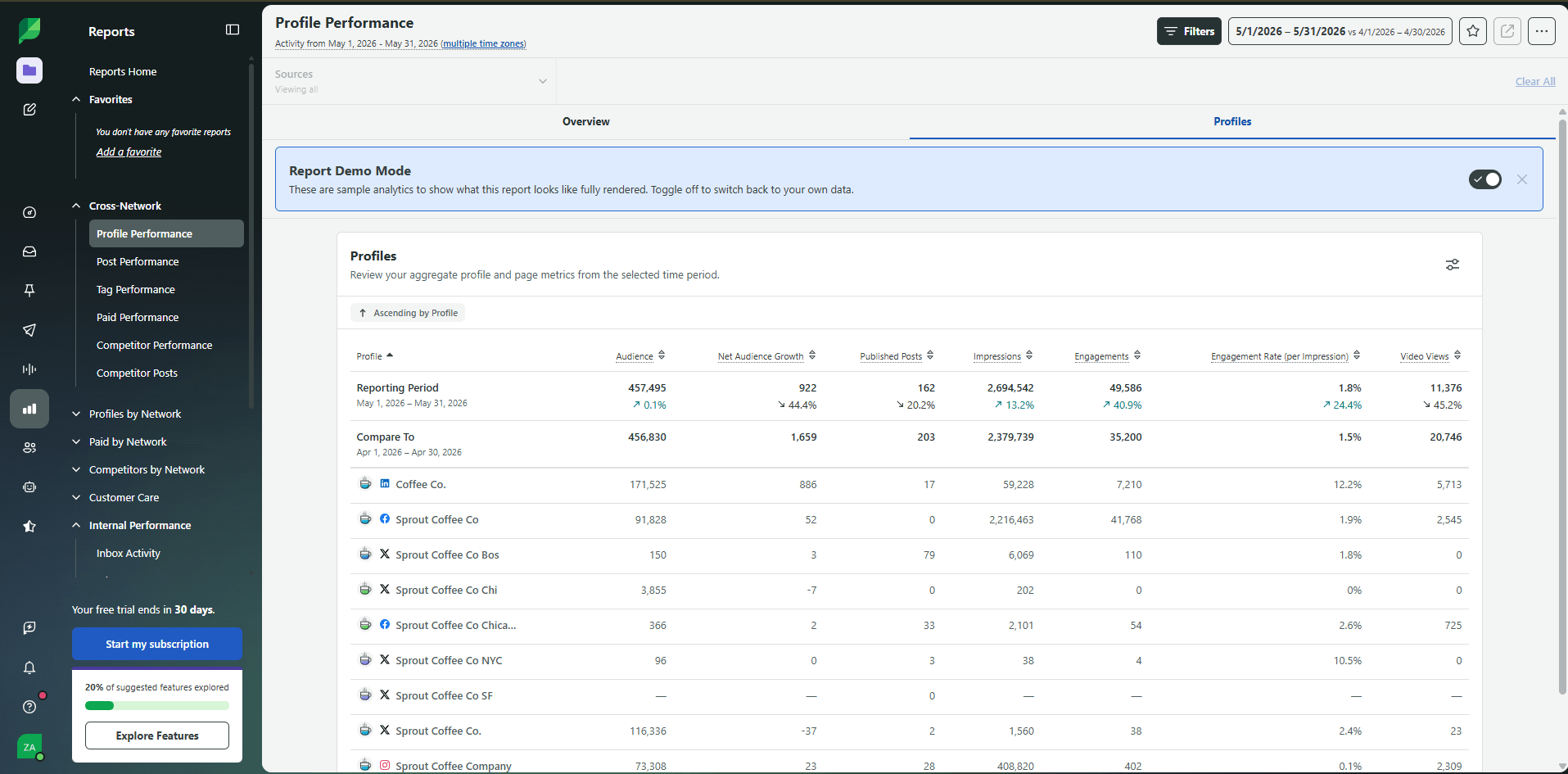Viewport: 1568px width, 774px height.
Task: Toggle off Report Demo Mode switch
Action: pyautogui.click(x=1485, y=179)
